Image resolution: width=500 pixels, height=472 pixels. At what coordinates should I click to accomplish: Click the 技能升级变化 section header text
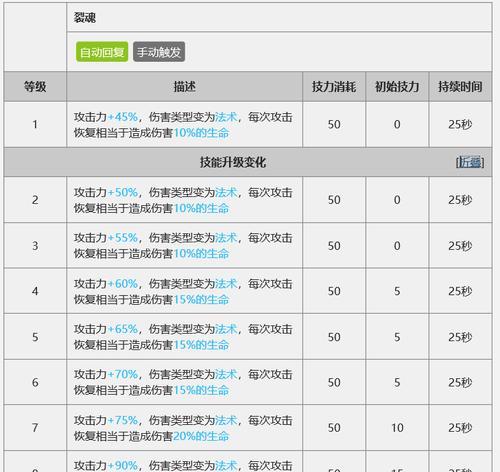point(233,162)
